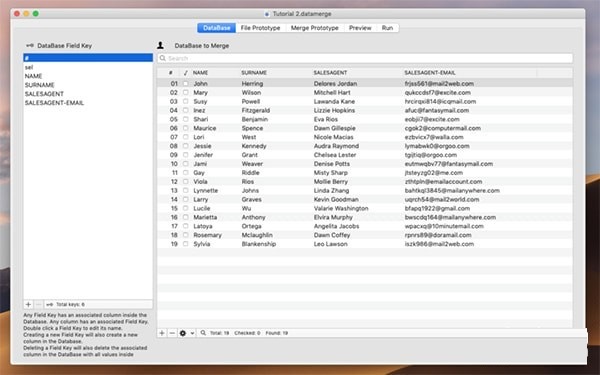Remove a database row with minus icon
The height and width of the screenshot is (375, 600).
172,333
